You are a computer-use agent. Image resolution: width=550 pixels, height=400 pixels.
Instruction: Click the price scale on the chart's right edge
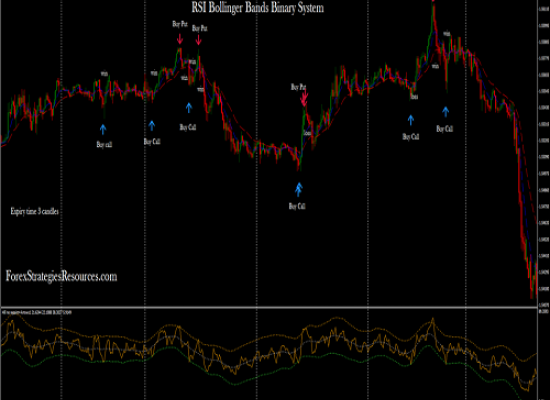point(544,154)
